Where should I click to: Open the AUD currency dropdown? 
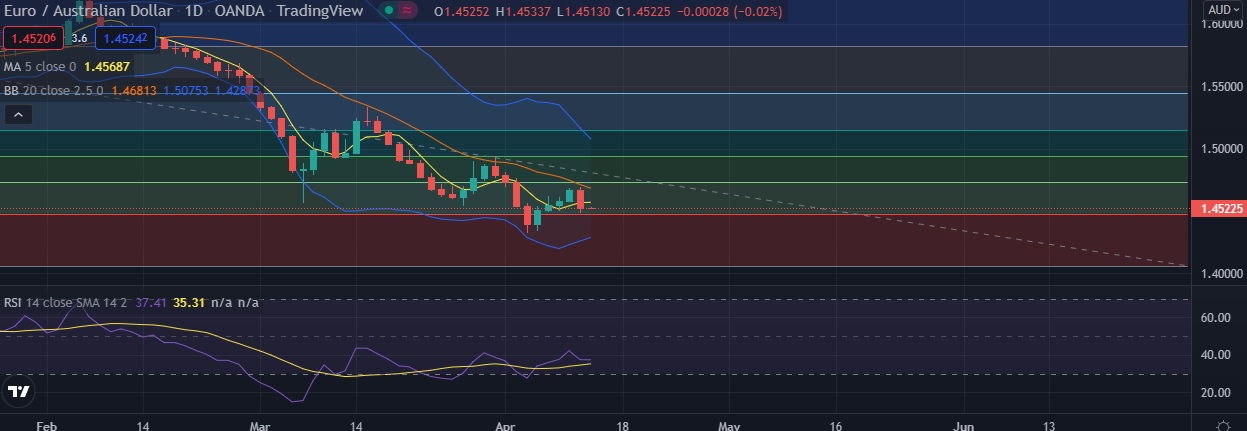[x=1222, y=9]
